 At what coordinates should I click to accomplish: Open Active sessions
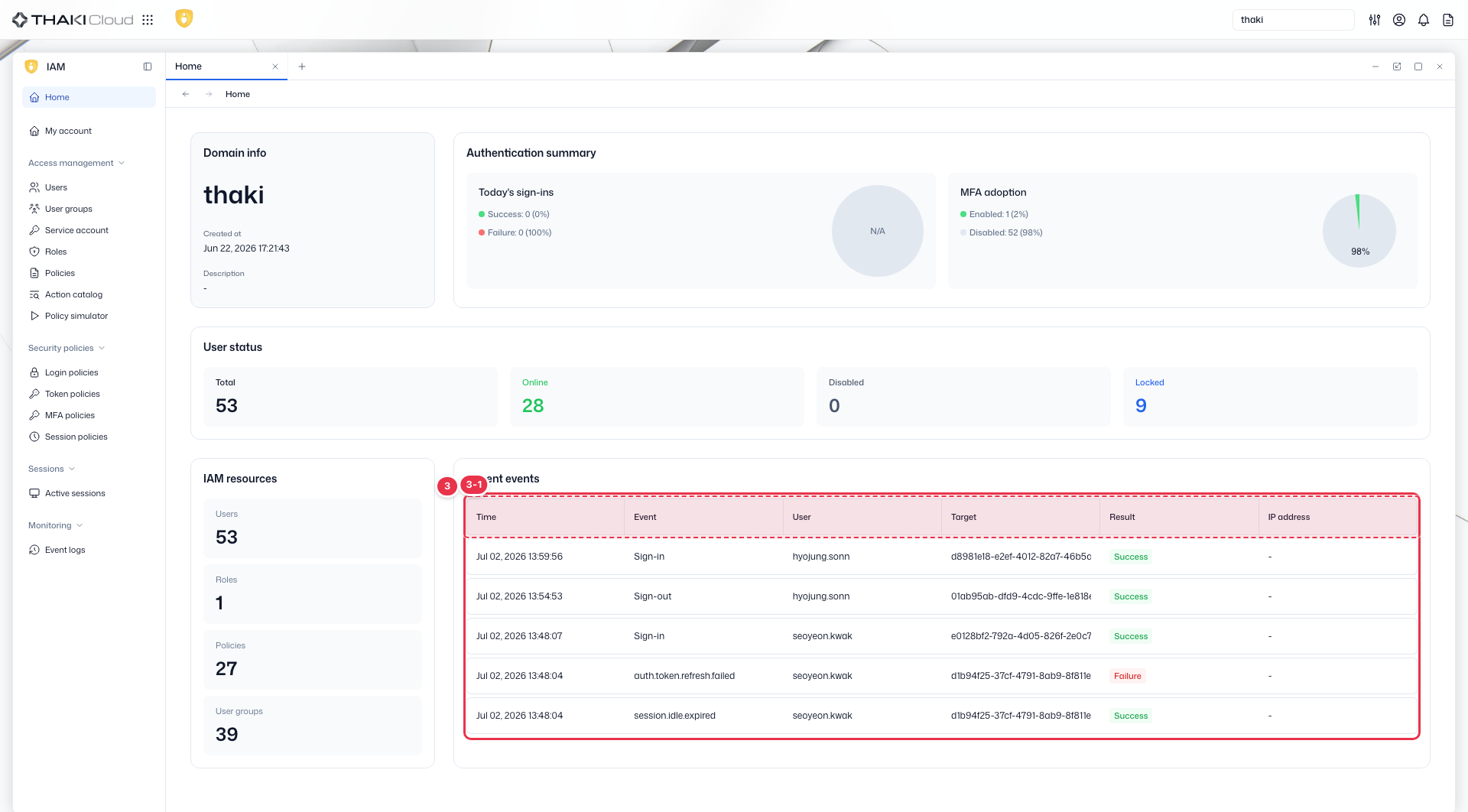(89, 493)
